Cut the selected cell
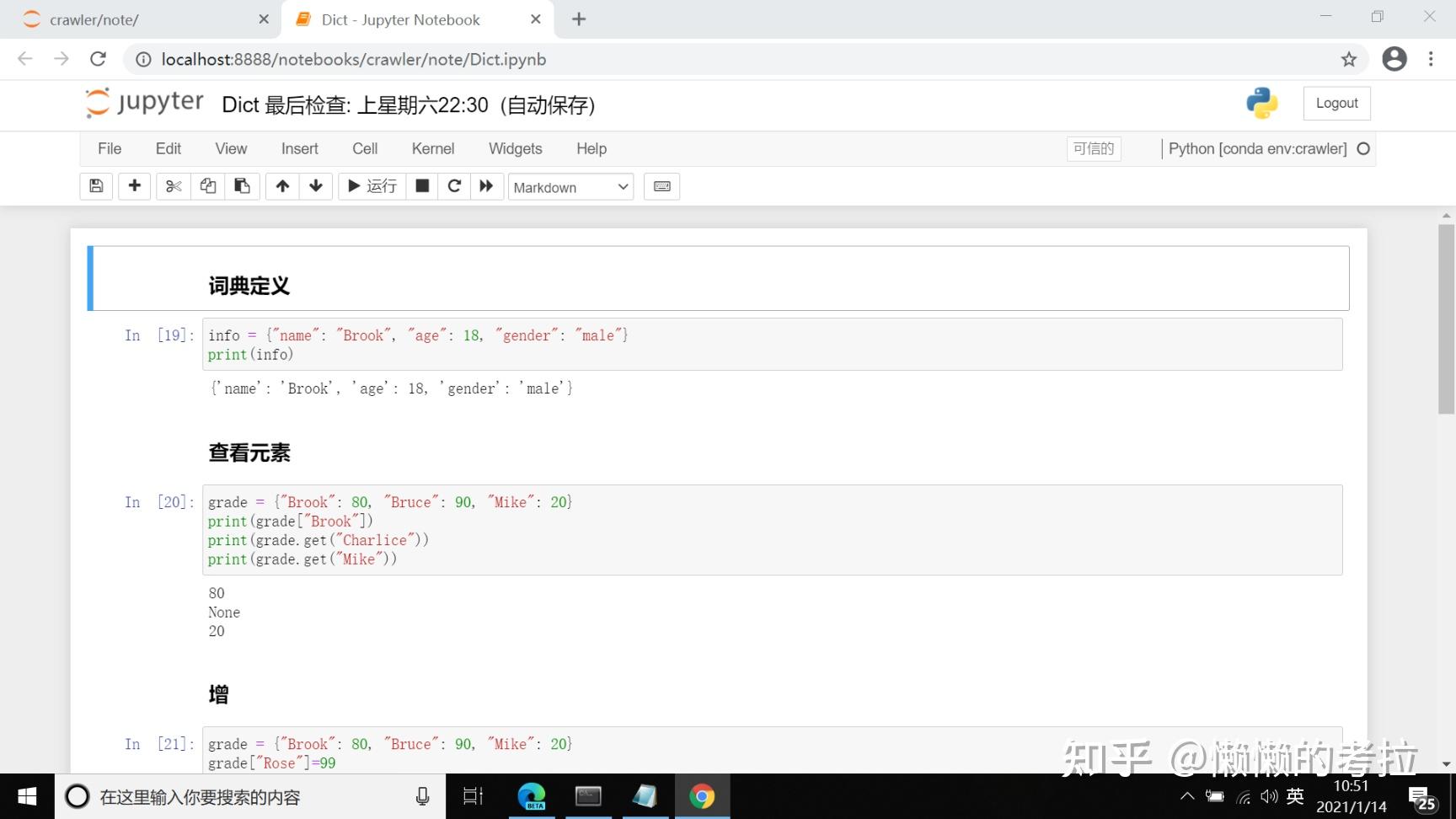Viewport: 1456px width, 819px height. (x=173, y=186)
